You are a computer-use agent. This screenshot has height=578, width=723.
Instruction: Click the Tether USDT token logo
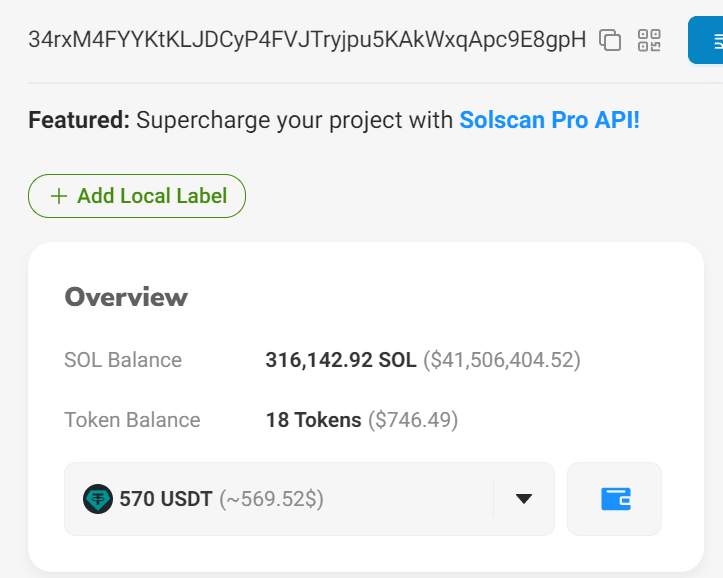pyautogui.click(x=98, y=498)
